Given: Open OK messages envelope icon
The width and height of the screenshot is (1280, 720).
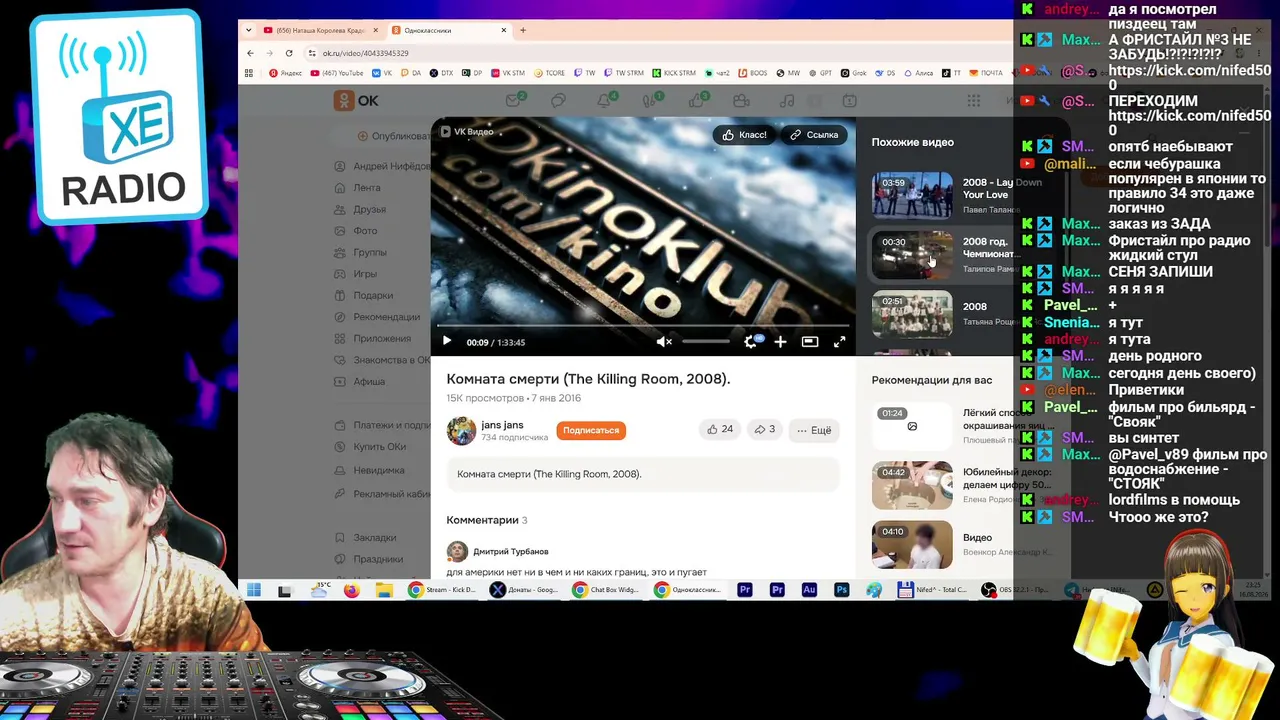Looking at the screenshot, I should click(x=514, y=100).
